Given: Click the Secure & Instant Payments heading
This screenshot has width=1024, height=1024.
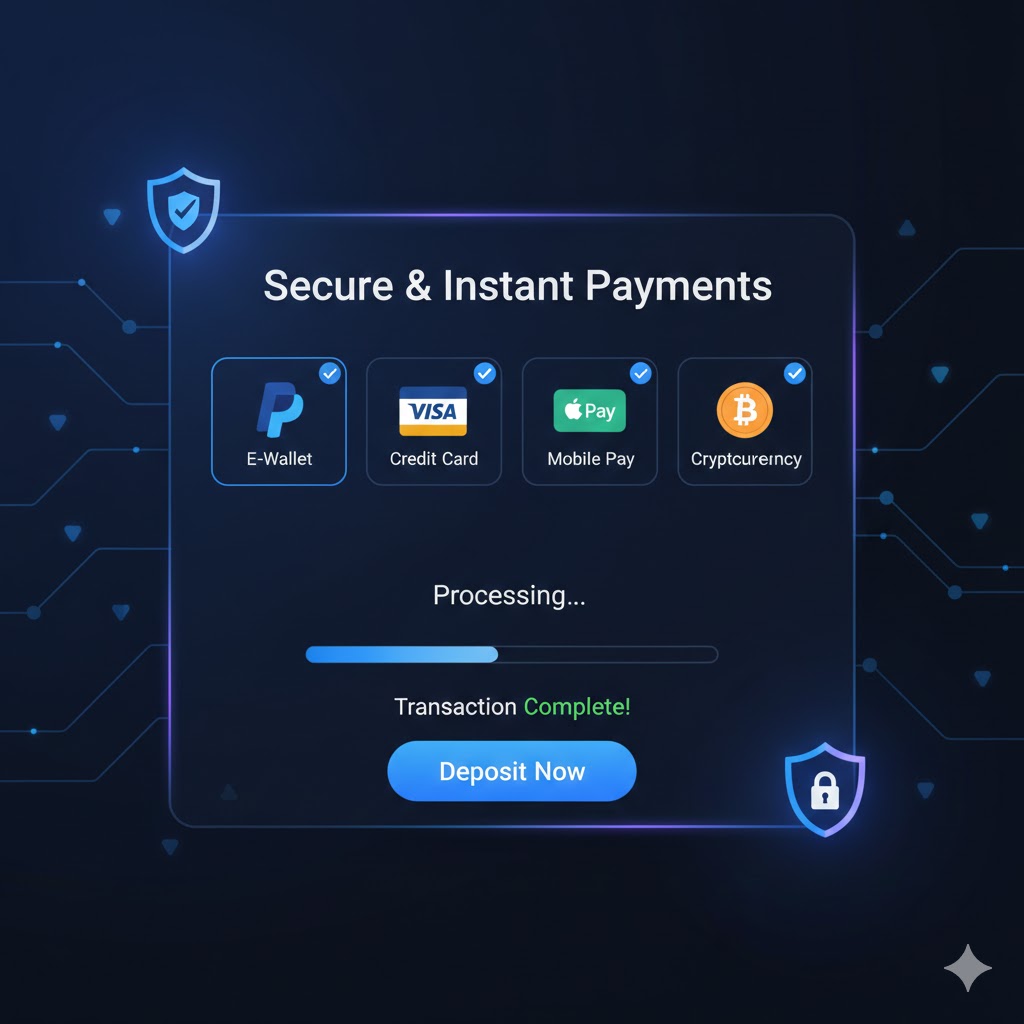Looking at the screenshot, I should 517,287.
